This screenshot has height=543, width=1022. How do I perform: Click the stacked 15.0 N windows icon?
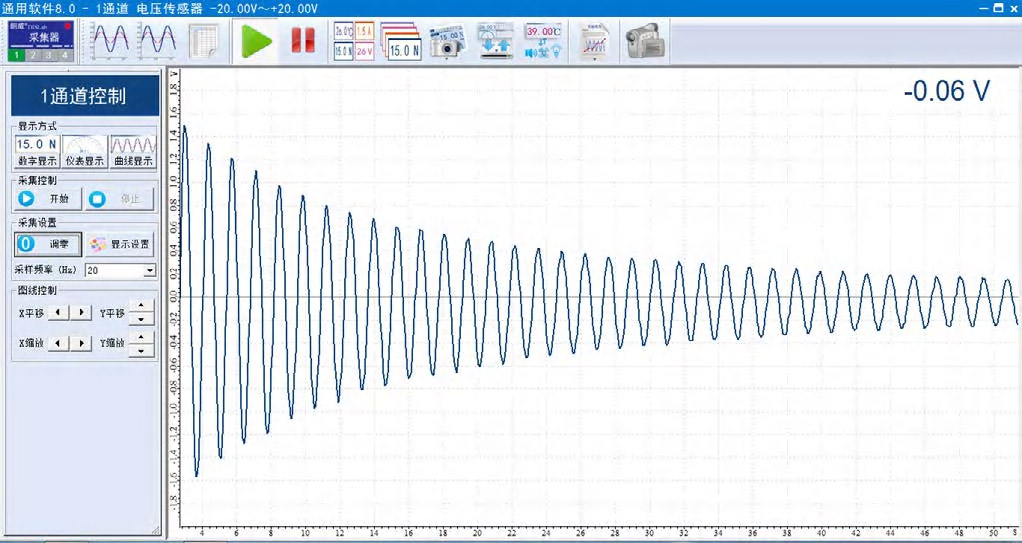pyautogui.click(x=401, y=41)
